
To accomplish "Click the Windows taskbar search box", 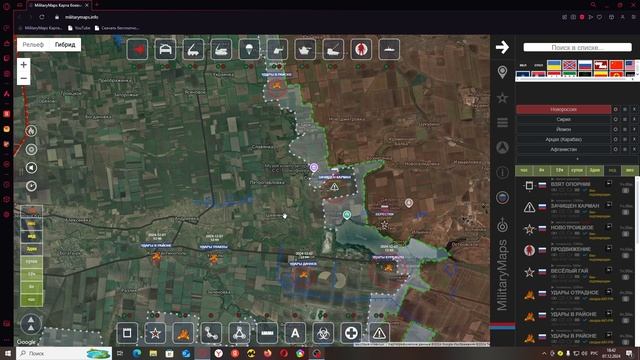I will [64, 353].
